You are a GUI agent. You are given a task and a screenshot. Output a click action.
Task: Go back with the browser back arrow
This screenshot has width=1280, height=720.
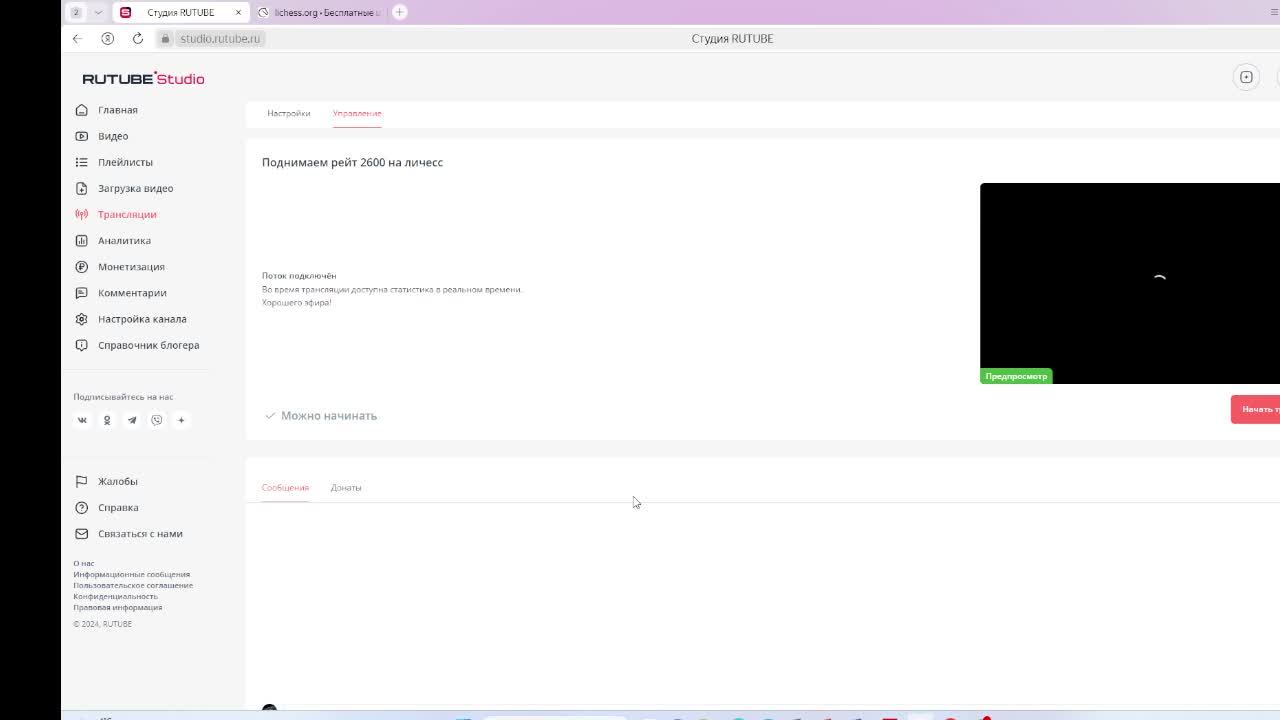click(x=77, y=38)
